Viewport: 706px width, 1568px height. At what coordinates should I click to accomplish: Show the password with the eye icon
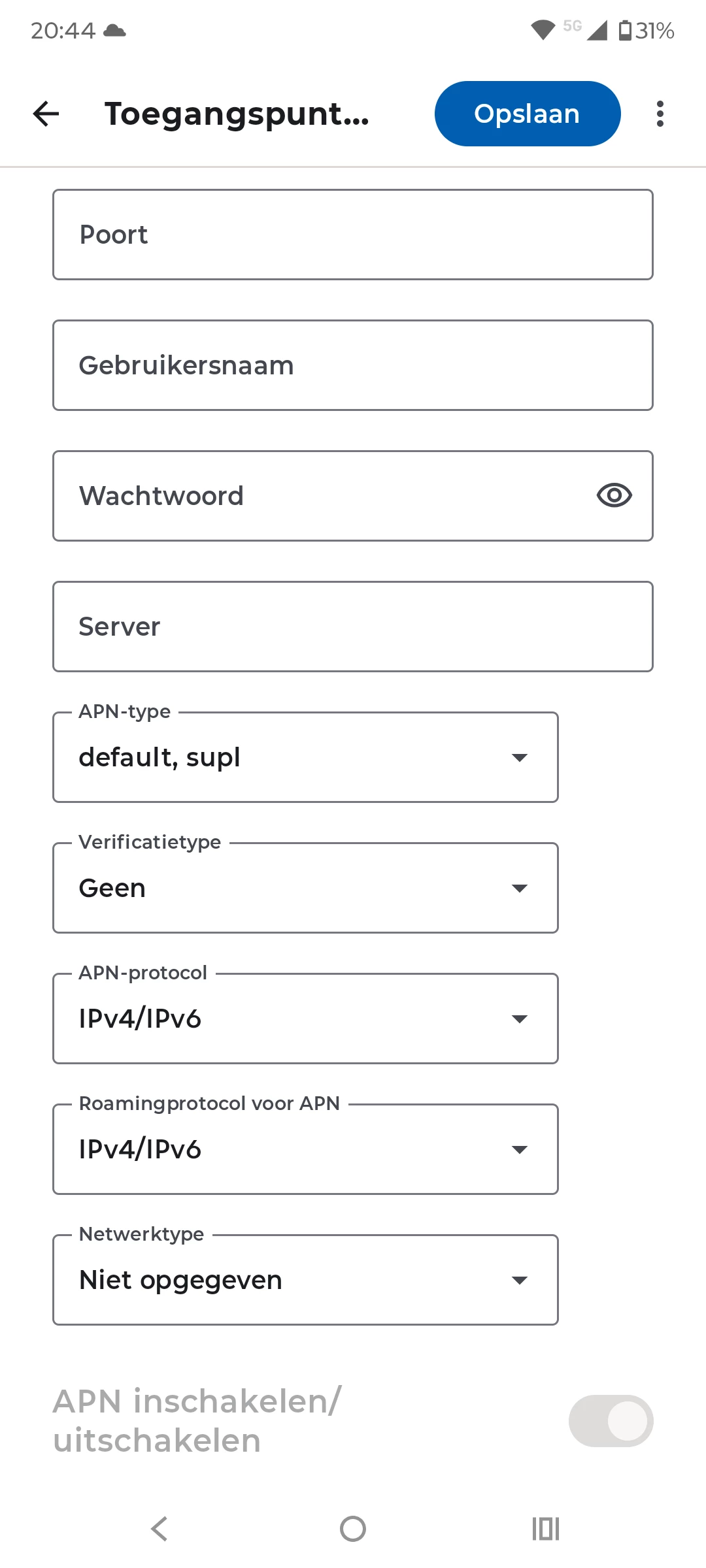614,495
